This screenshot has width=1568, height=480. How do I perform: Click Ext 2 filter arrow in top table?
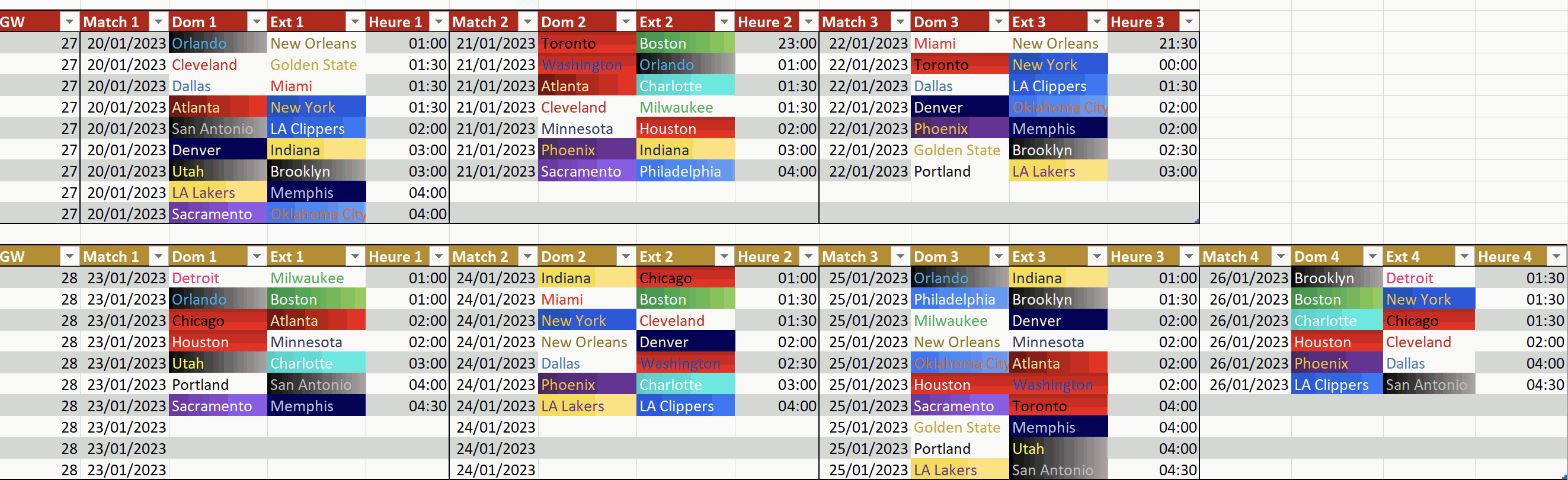pos(724,23)
